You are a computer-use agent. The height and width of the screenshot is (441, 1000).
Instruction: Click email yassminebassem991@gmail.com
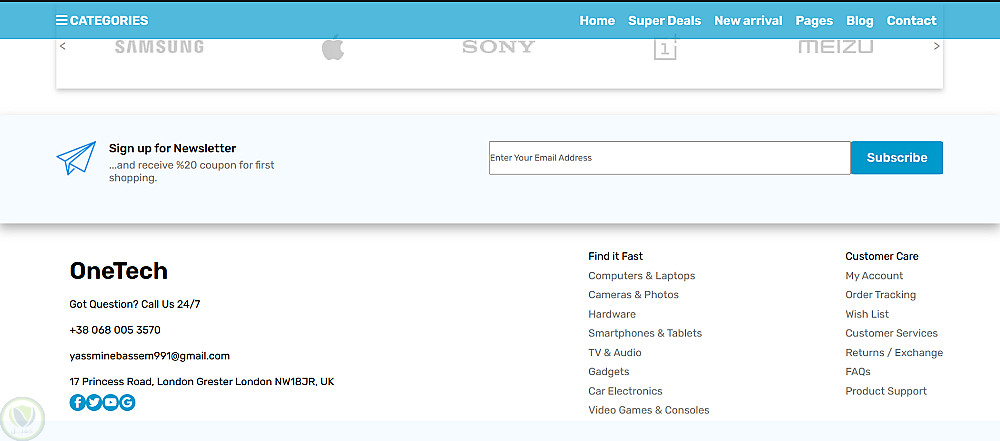click(x=149, y=355)
